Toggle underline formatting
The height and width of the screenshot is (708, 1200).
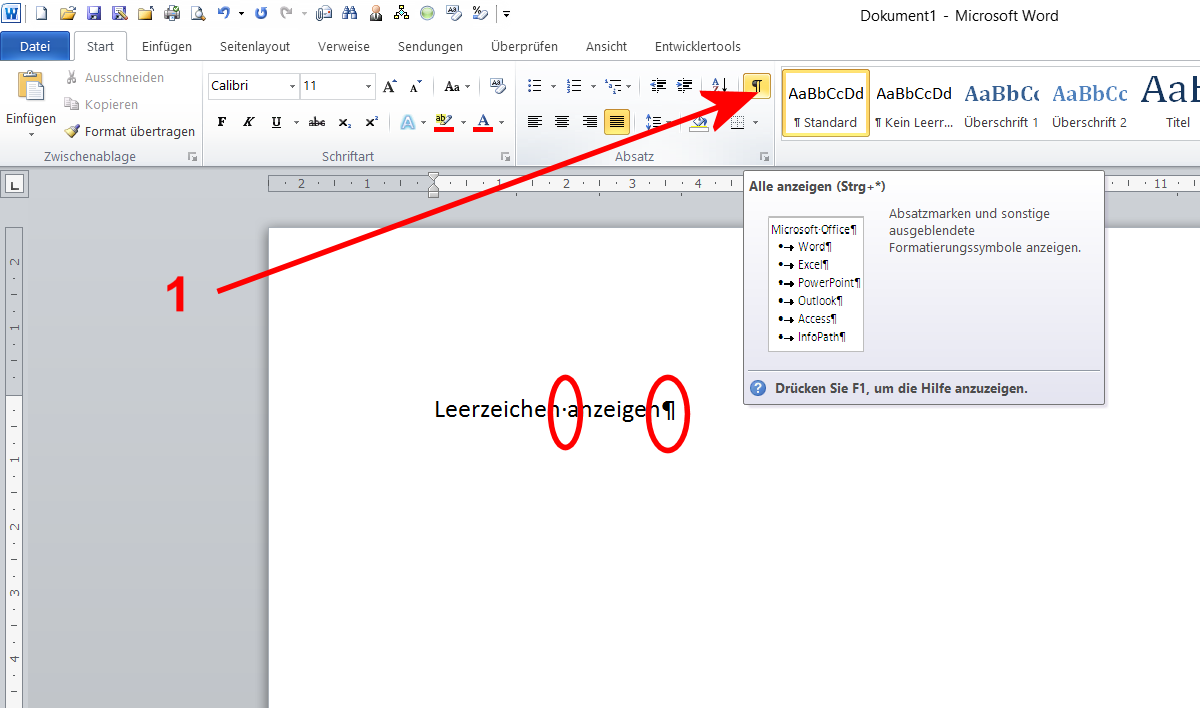click(276, 122)
